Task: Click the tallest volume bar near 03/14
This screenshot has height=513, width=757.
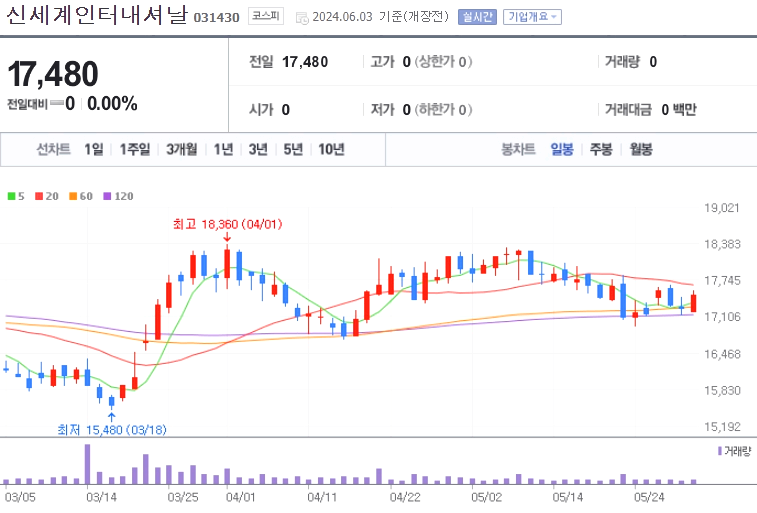Action: point(87,464)
